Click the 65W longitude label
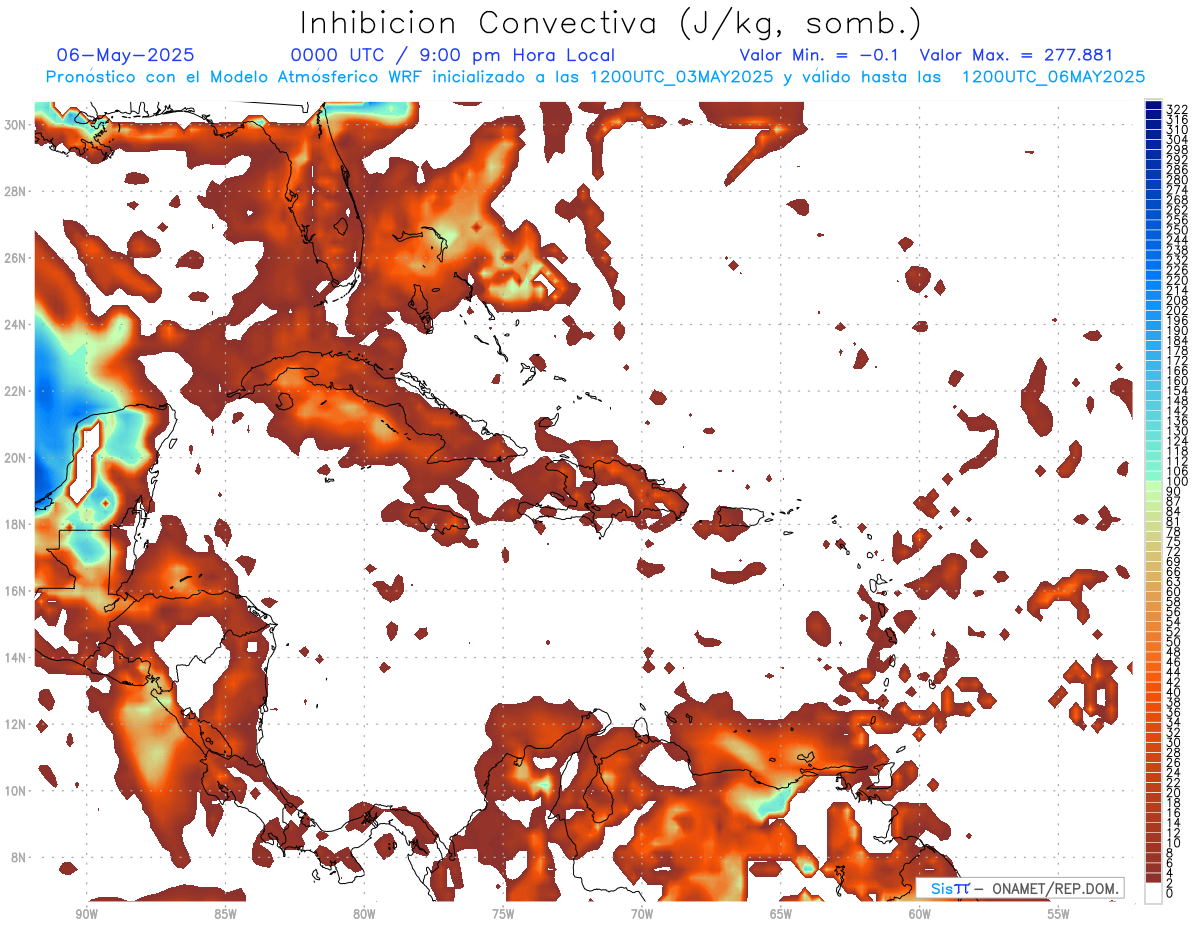 pyautogui.click(x=781, y=914)
